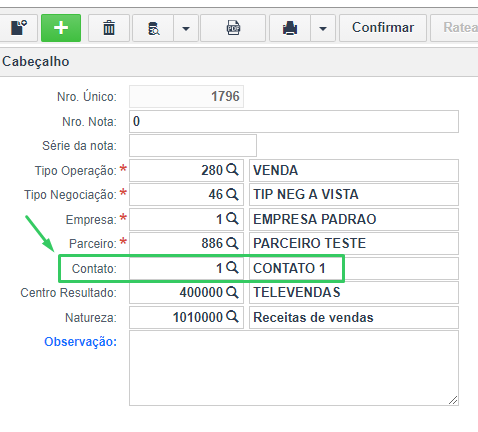Image resolution: width=478 pixels, height=432 pixels.
Task: Click the Série da nota input field
Action: (x=193, y=145)
